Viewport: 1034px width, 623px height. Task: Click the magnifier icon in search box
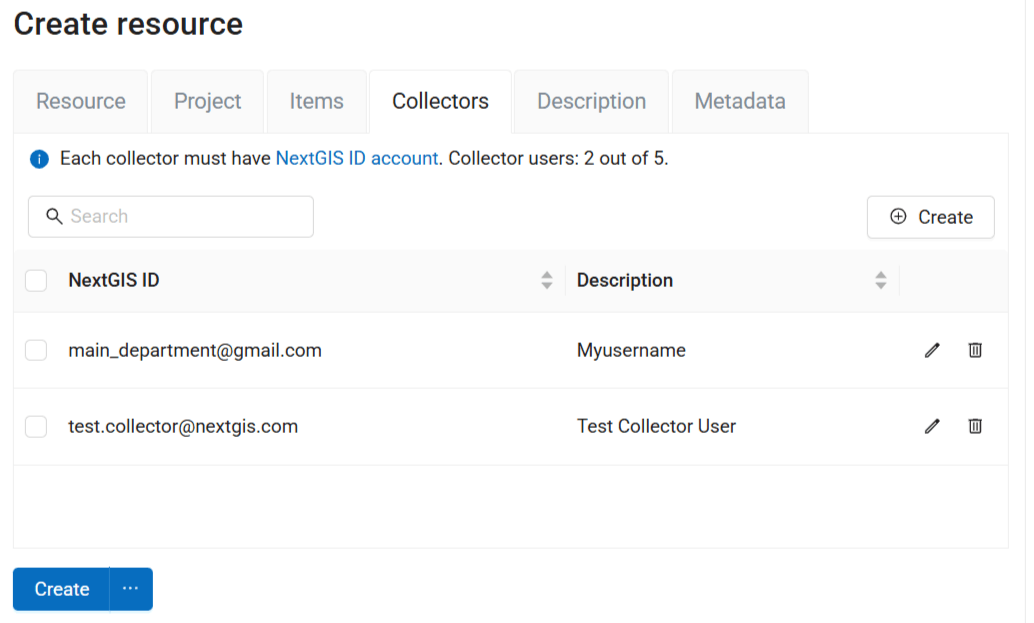(x=55, y=216)
